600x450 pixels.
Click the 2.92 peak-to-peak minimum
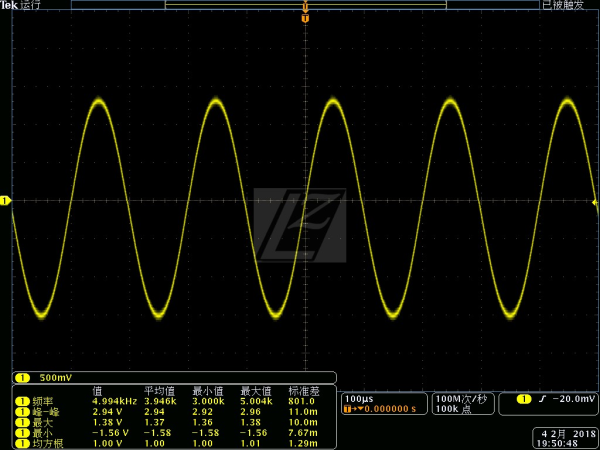(x=202, y=412)
